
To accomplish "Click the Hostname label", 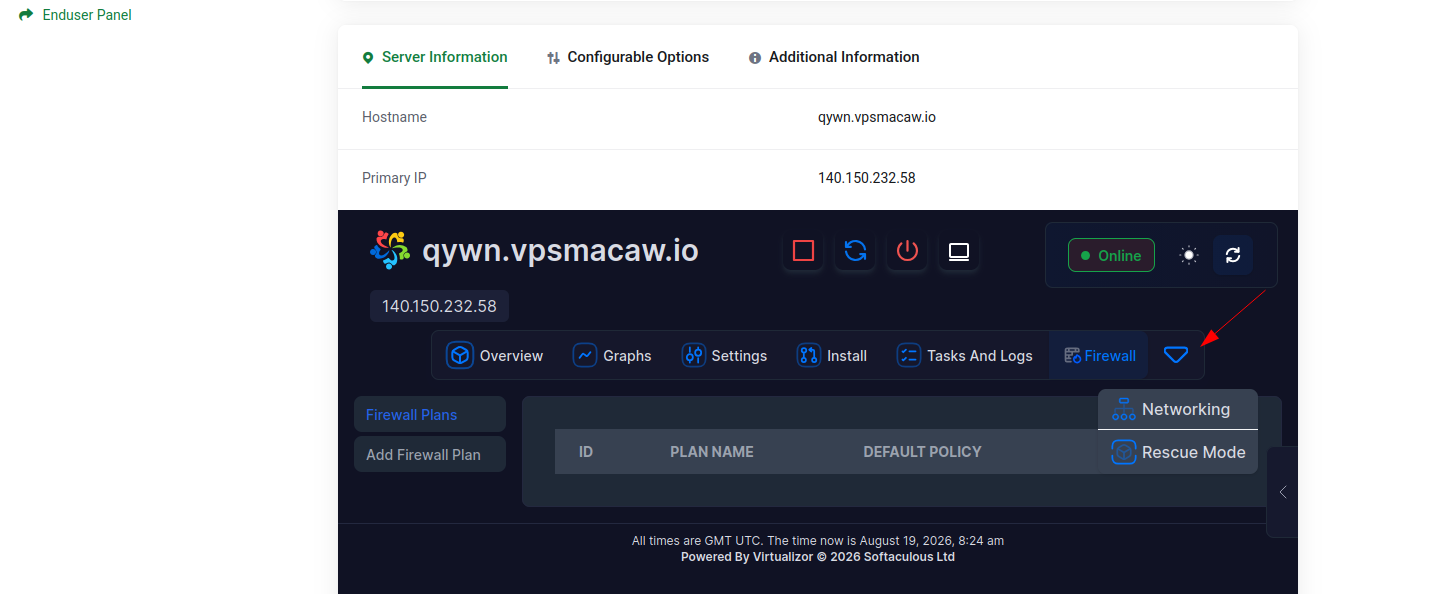I will point(394,117).
